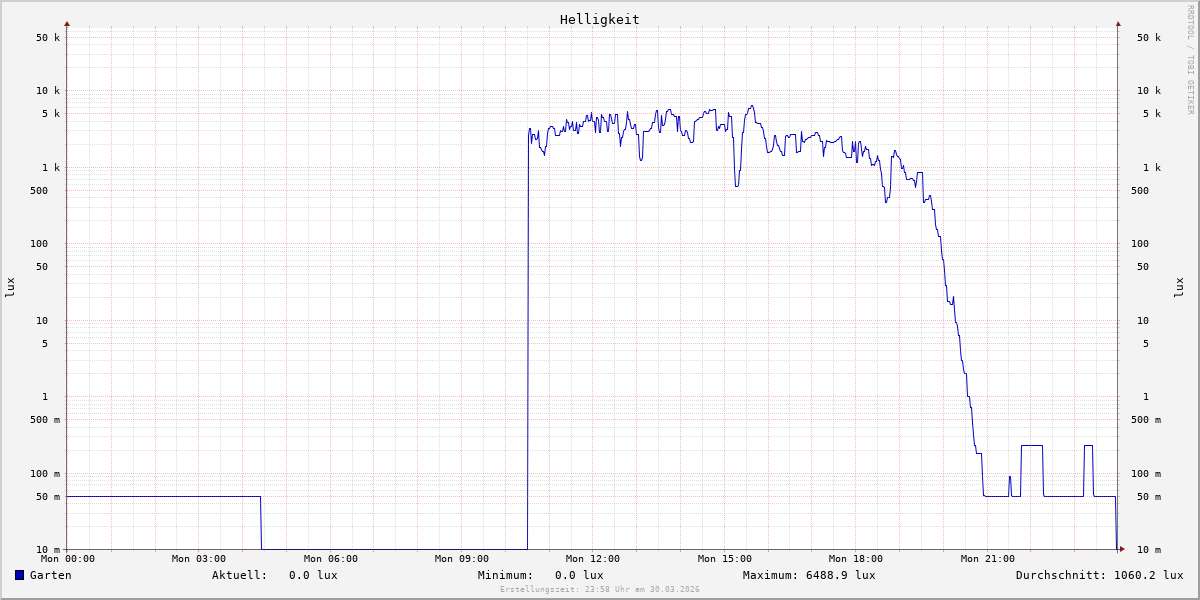This screenshot has height=600, width=1200.
Task: Click the Garten legend label
Action: pyautogui.click(x=51, y=575)
